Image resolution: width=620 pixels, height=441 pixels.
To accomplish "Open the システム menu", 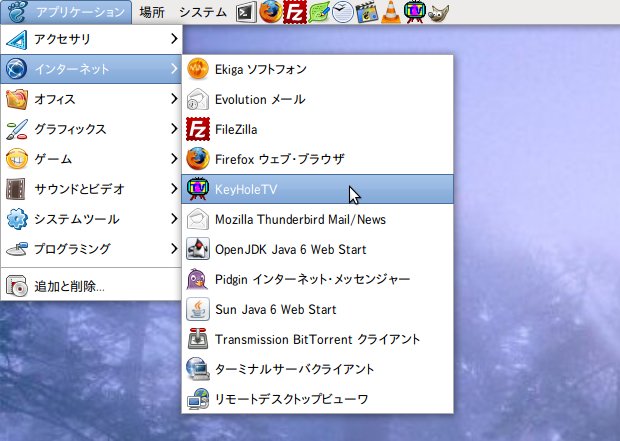I will (203, 12).
